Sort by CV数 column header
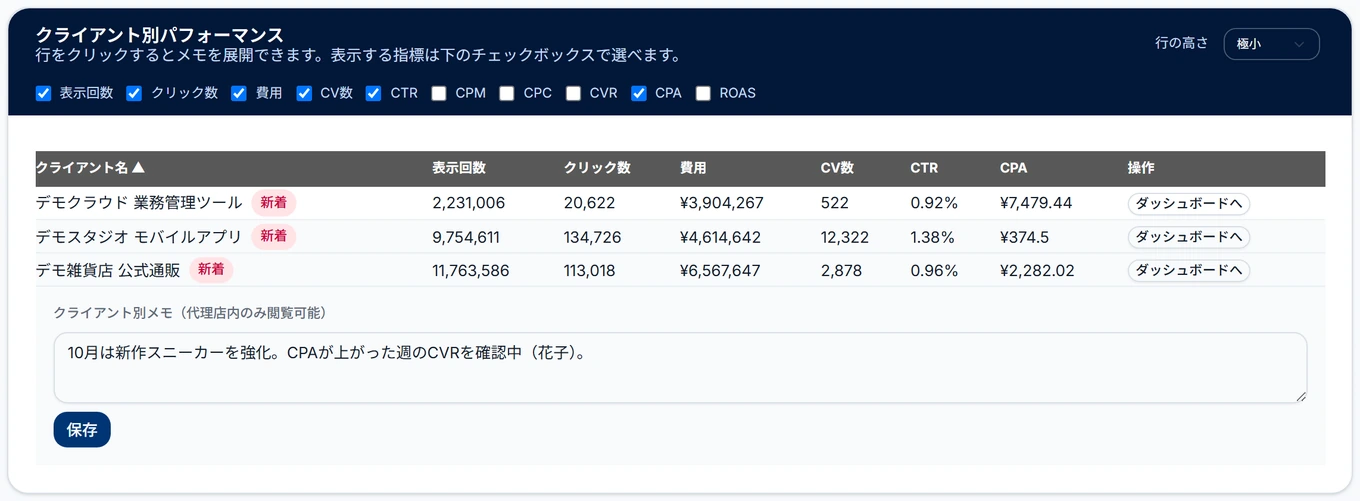The height and width of the screenshot is (501, 1360). click(x=837, y=168)
